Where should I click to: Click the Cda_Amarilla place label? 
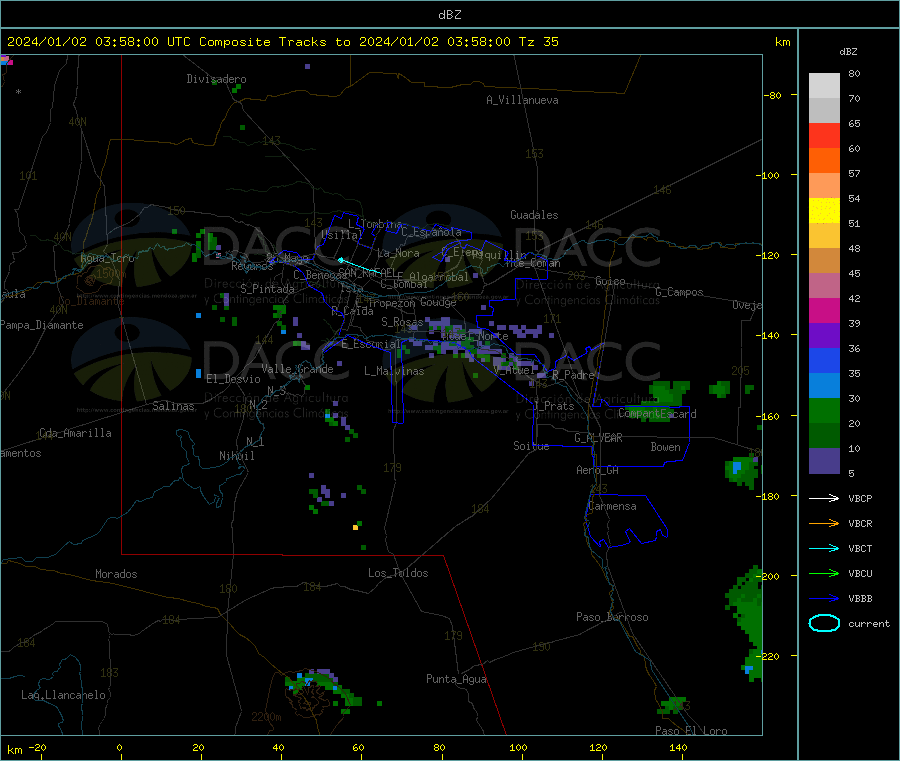(75, 433)
